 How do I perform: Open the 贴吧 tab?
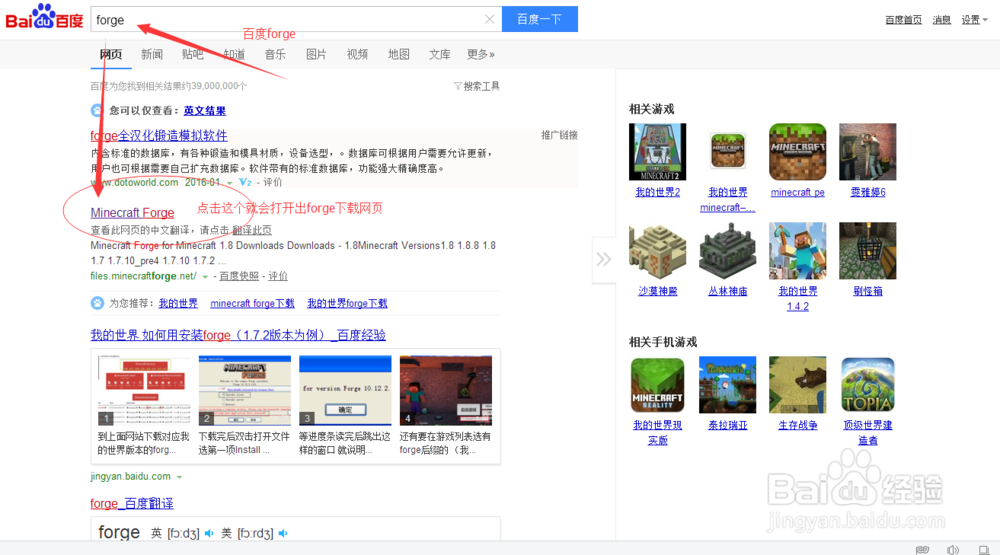(193, 54)
